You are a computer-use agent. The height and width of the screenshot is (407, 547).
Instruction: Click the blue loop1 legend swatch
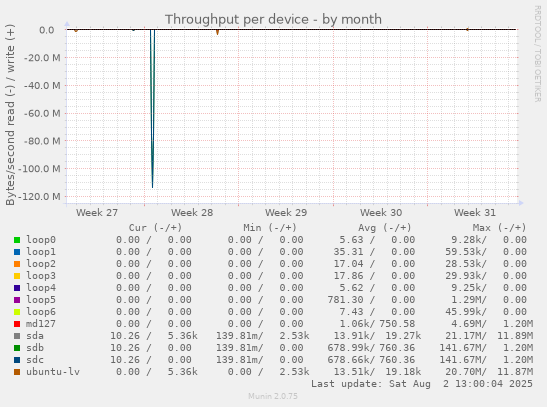click(x=17, y=252)
